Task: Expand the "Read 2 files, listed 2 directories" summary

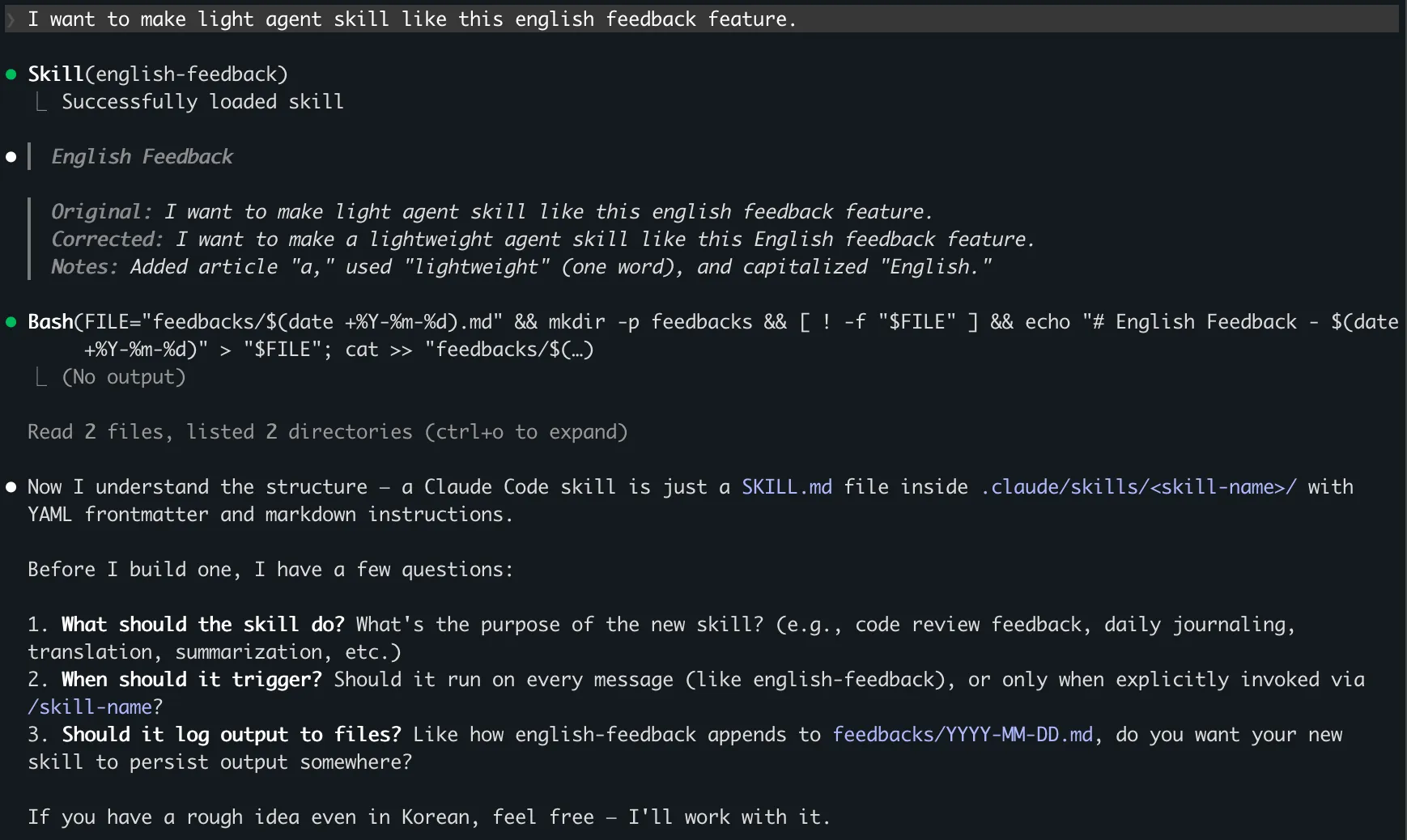Action: point(219,432)
